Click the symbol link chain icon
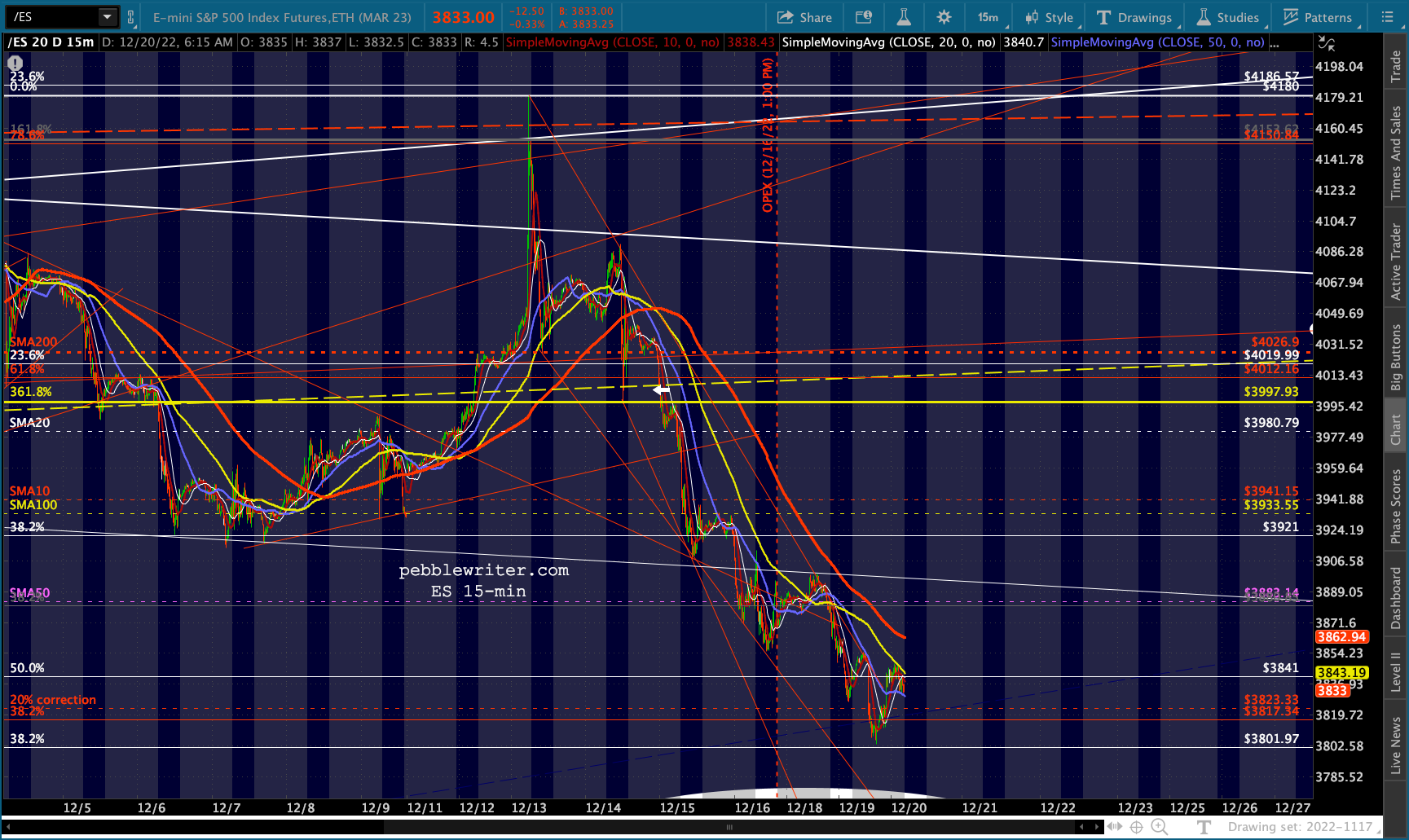This screenshot has width=1409, height=840. (130, 17)
